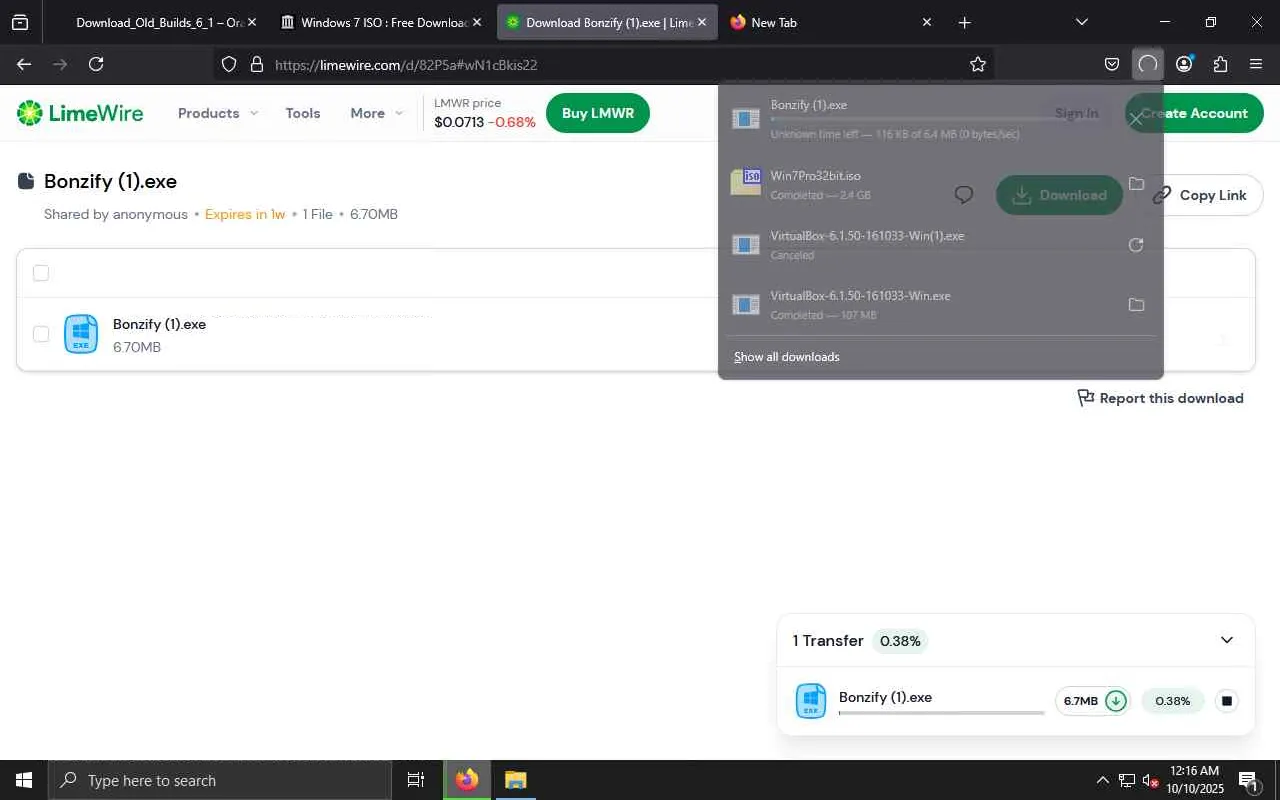Toggle the Firefox downloads panel button
This screenshot has height=800, width=1280.
[x=1148, y=64]
